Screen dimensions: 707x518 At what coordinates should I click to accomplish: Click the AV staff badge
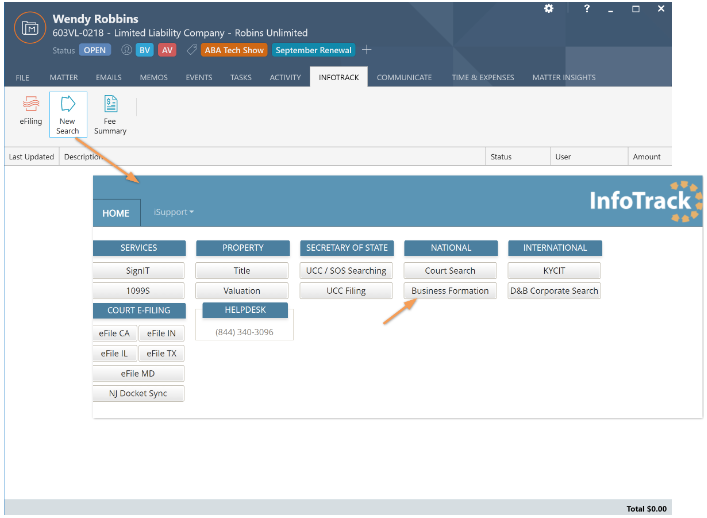tap(167, 50)
